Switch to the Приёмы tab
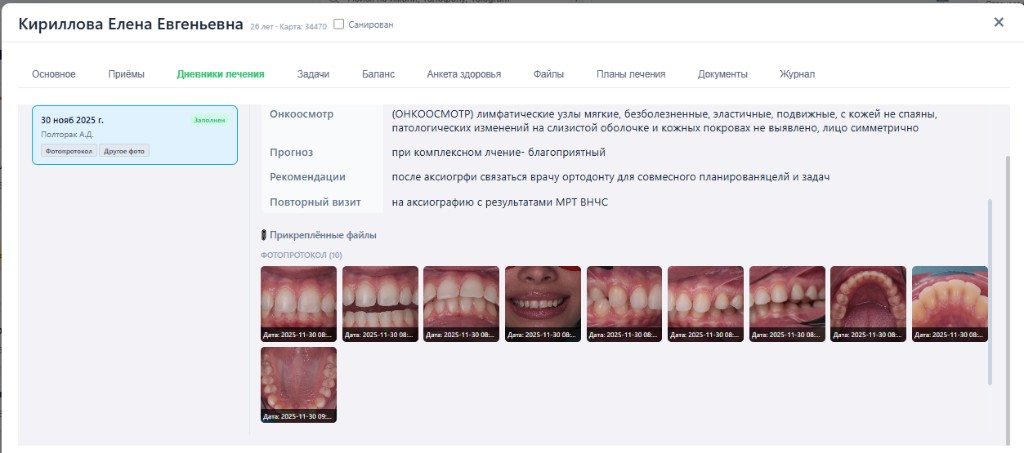The width and height of the screenshot is (1024, 453). tap(126, 74)
